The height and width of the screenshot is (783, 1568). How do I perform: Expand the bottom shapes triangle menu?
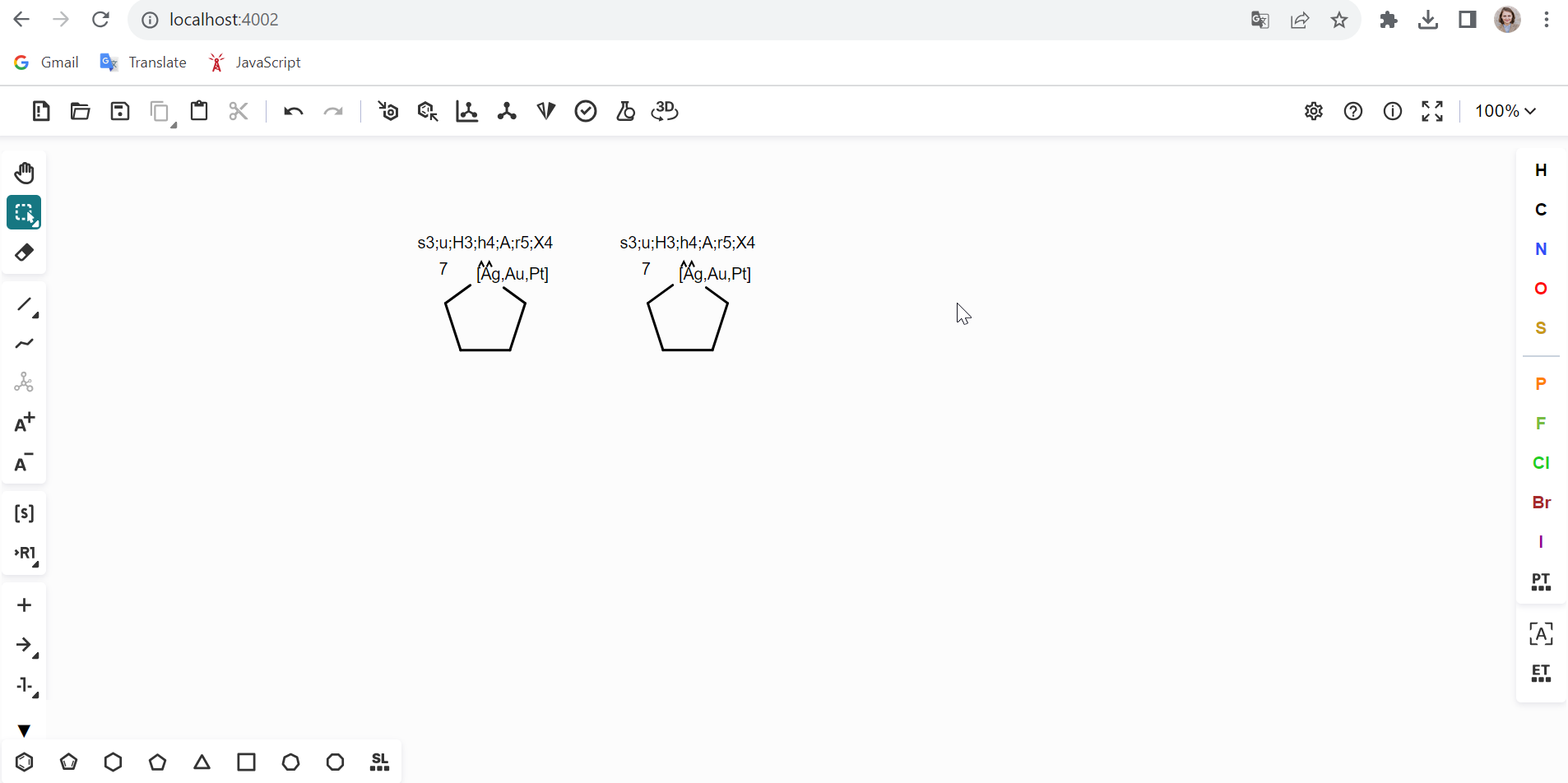[x=24, y=730]
